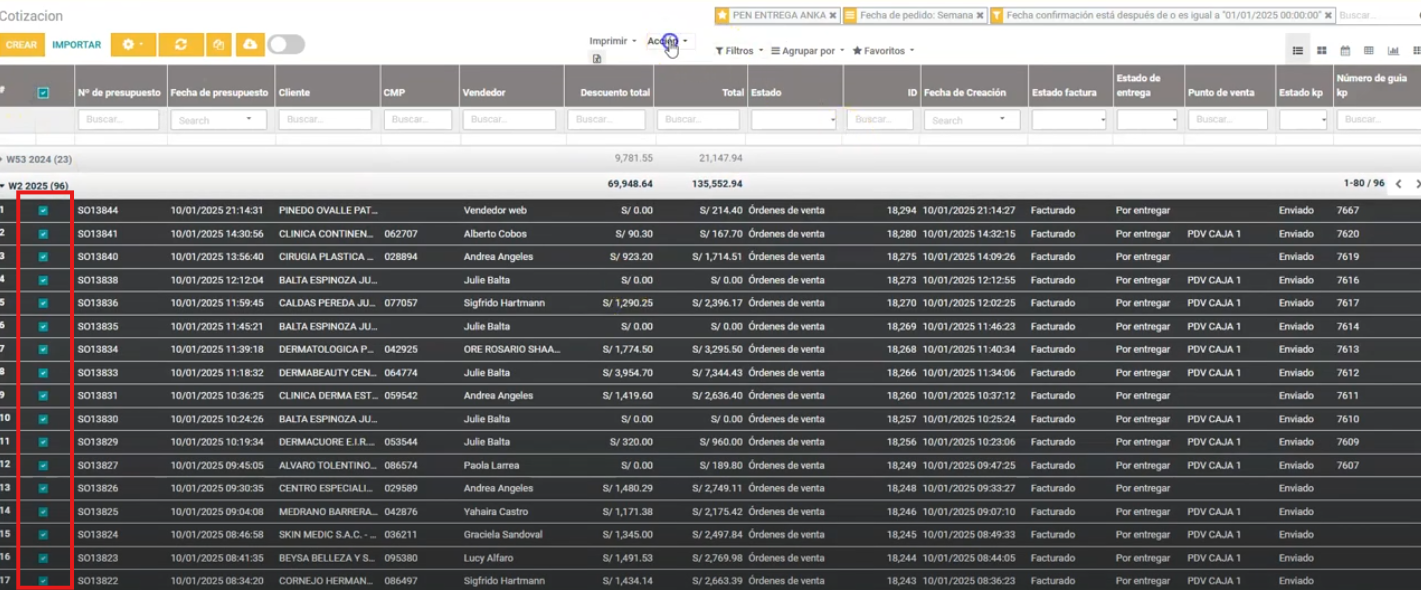The image size is (1421, 590).
Task: Switch to kanban view icon
Action: 1321,51
